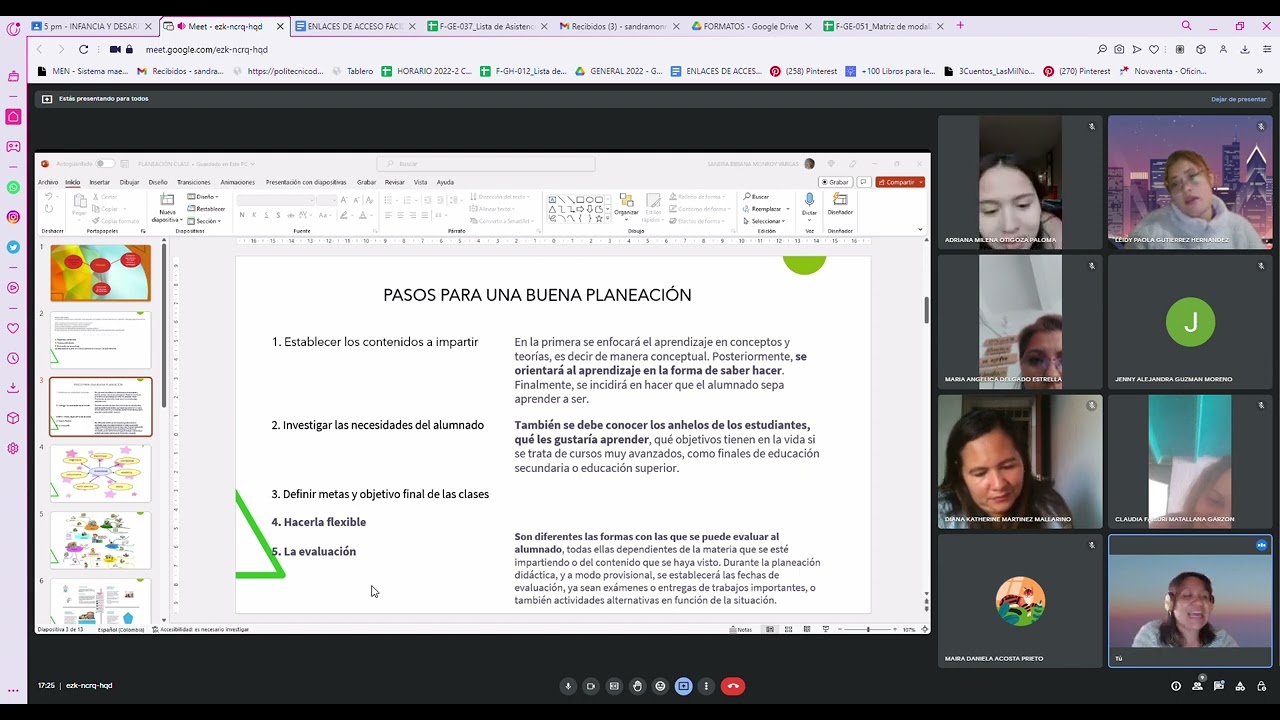This screenshot has width=1280, height=720.
Task: Select slide 5 thumbnail
Action: click(100, 540)
